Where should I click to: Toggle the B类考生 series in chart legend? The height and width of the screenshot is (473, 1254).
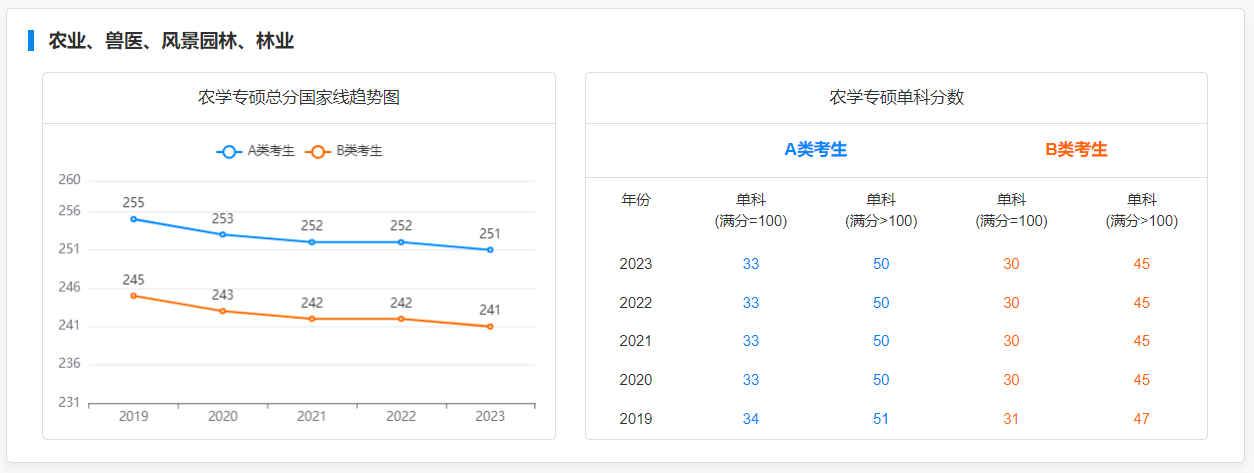344,151
